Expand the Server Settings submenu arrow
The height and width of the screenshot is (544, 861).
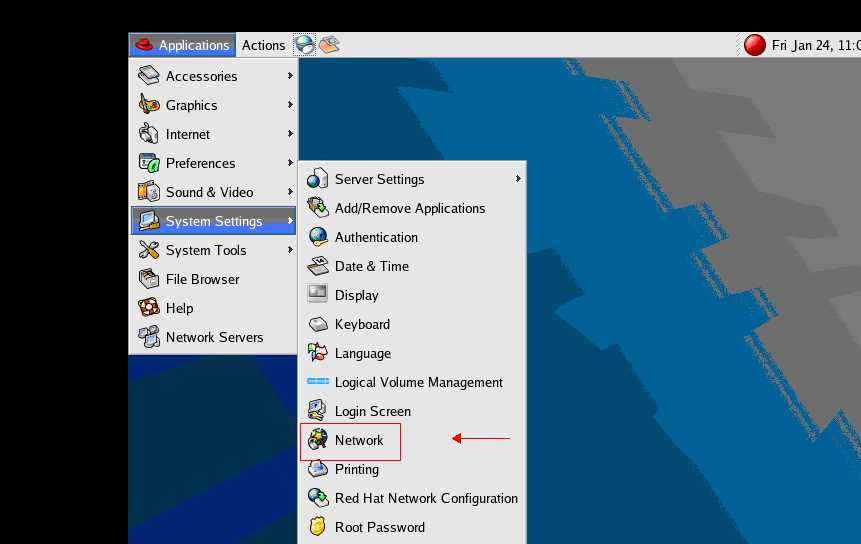(518, 179)
